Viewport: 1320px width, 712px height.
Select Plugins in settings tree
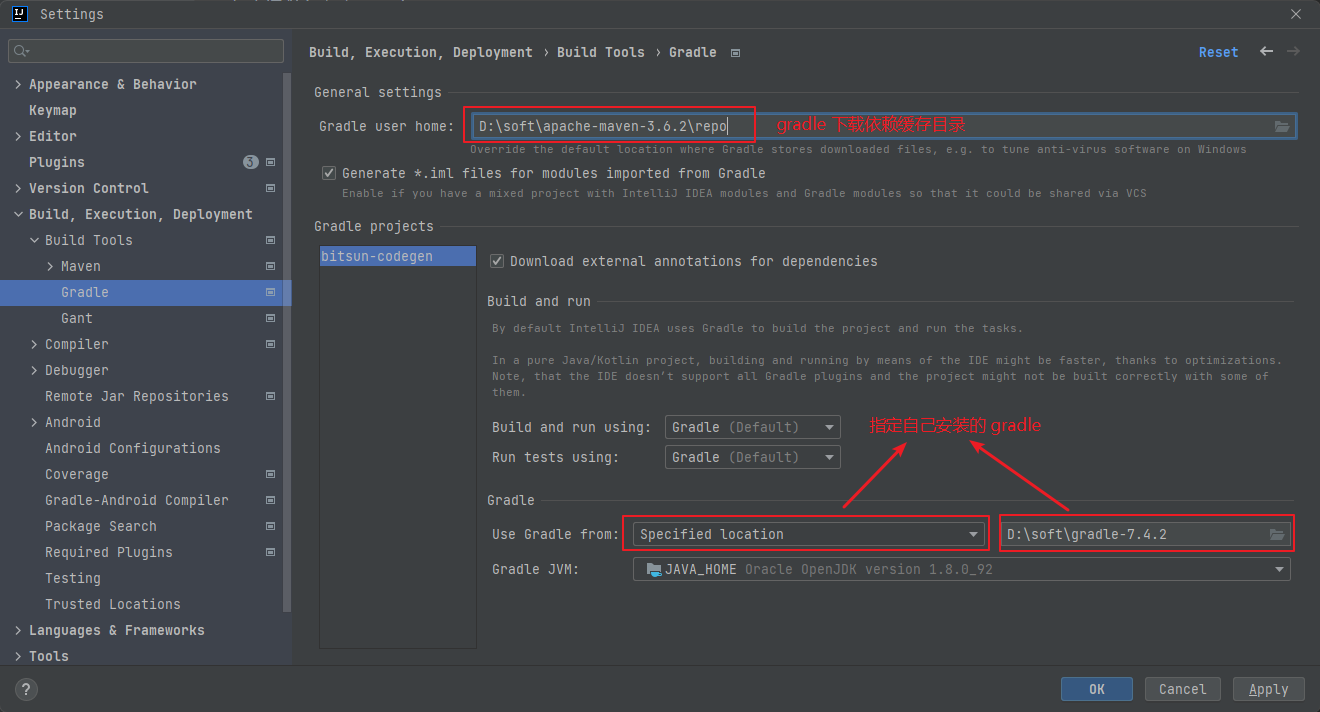pyautogui.click(x=57, y=162)
